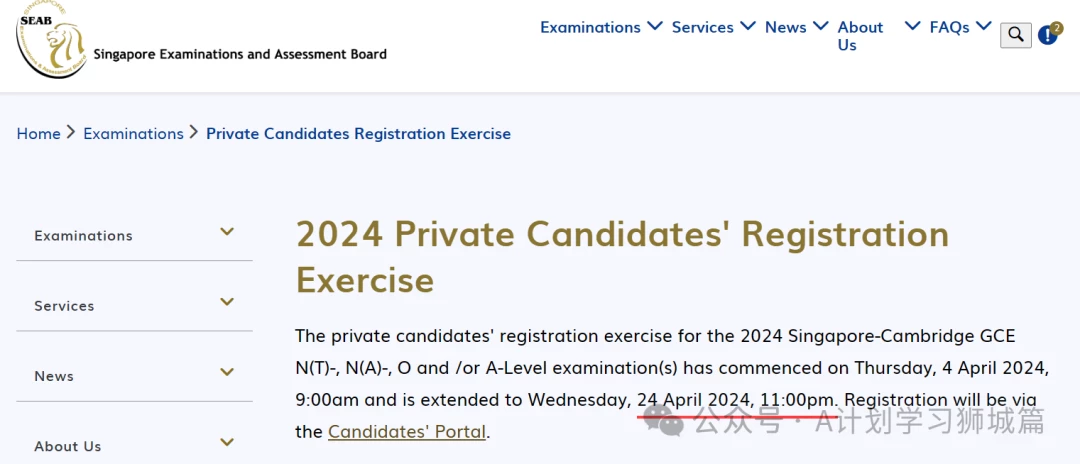Viewport: 1080px width, 464px height.
Task: Expand the Services sidebar chevron
Action: tap(227, 302)
